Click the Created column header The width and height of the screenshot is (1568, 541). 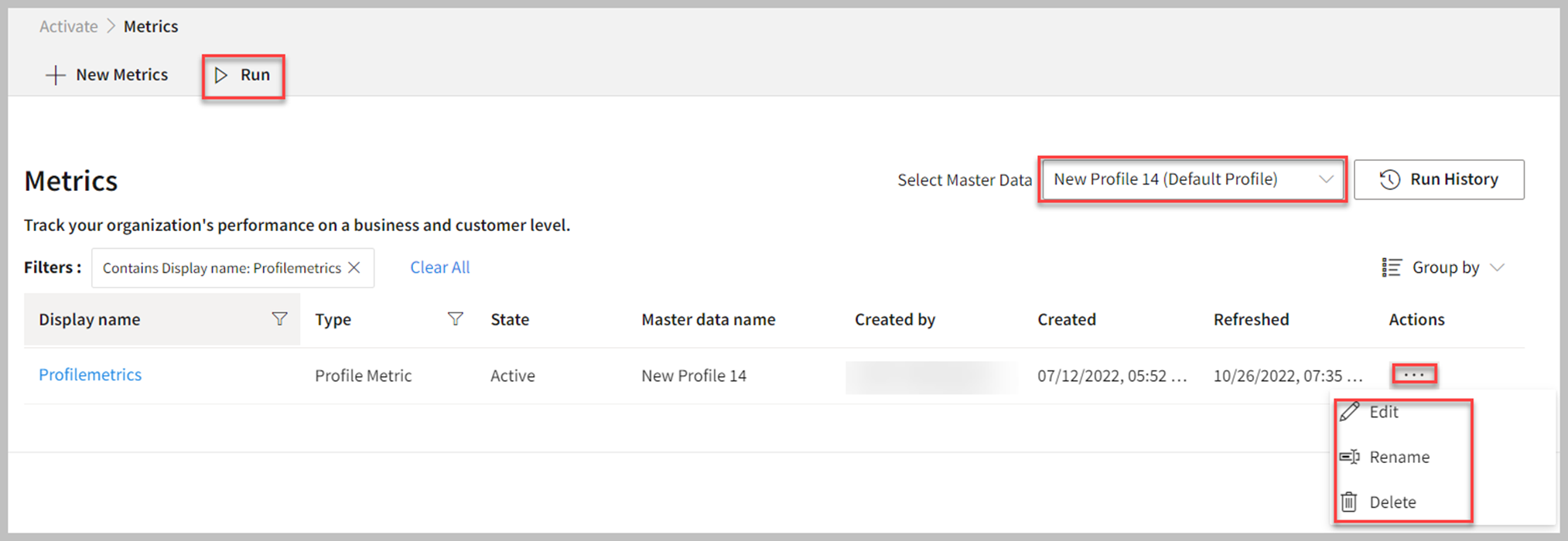click(1066, 319)
